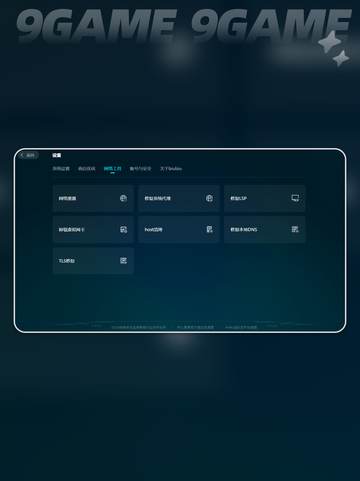
Task: Open the second settings tab
Action: [87, 169]
